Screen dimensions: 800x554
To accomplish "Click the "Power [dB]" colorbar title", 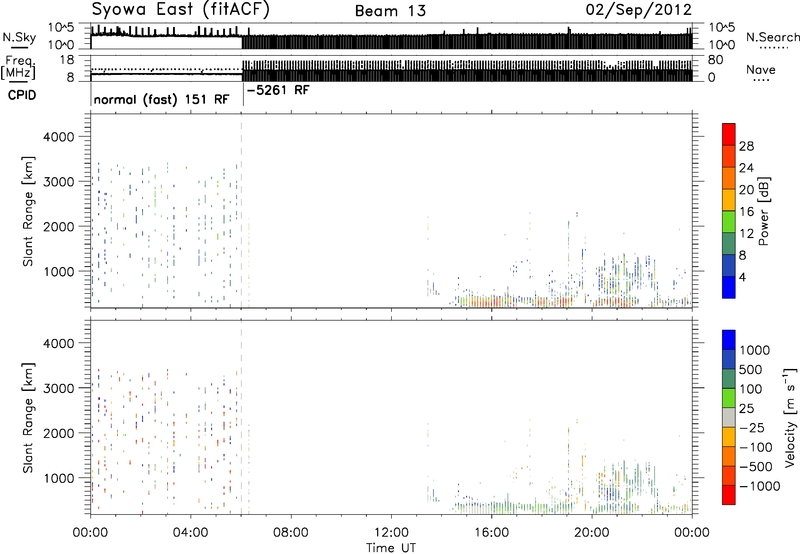I will [763, 211].
